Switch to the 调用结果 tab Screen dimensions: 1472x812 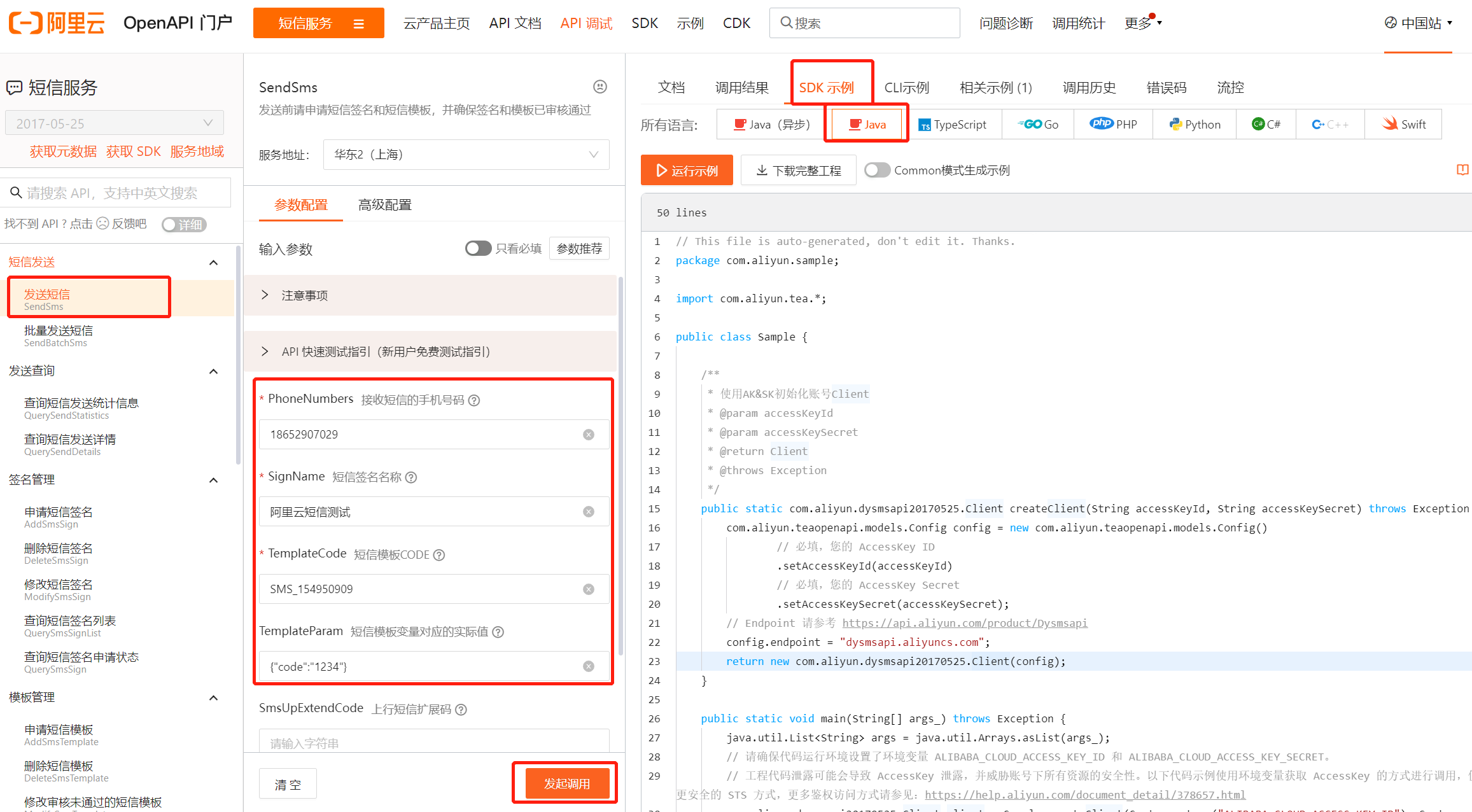(x=742, y=87)
